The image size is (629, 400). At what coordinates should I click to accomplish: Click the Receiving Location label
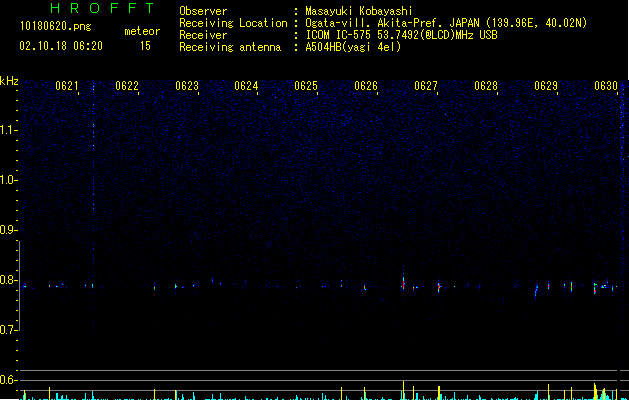[x=233, y=23]
